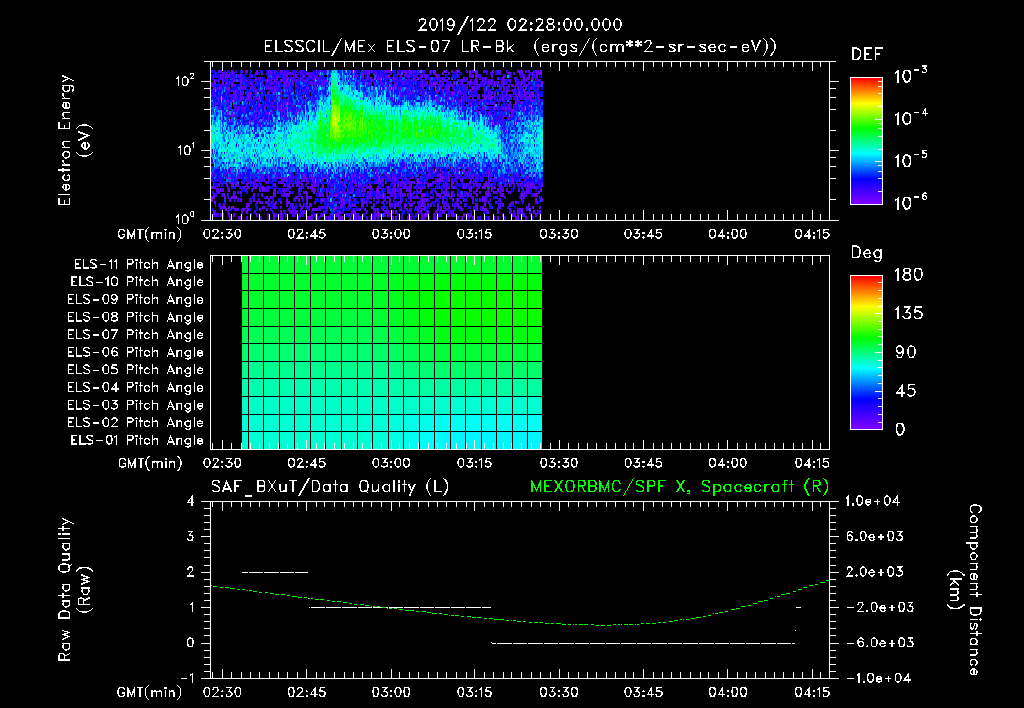Click 04:00 tick under the data quality panel
The image size is (1024, 708).
(727, 691)
